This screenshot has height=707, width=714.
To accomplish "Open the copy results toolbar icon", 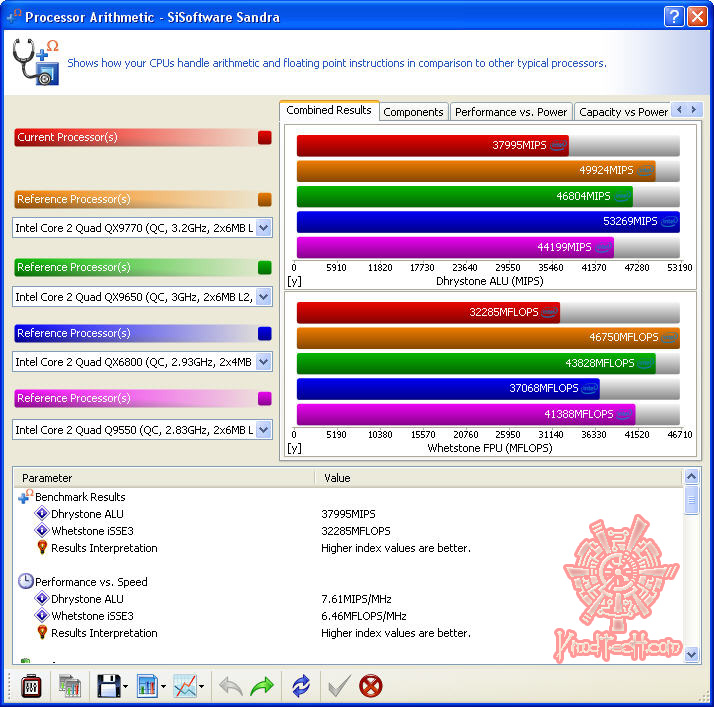I will (70, 686).
